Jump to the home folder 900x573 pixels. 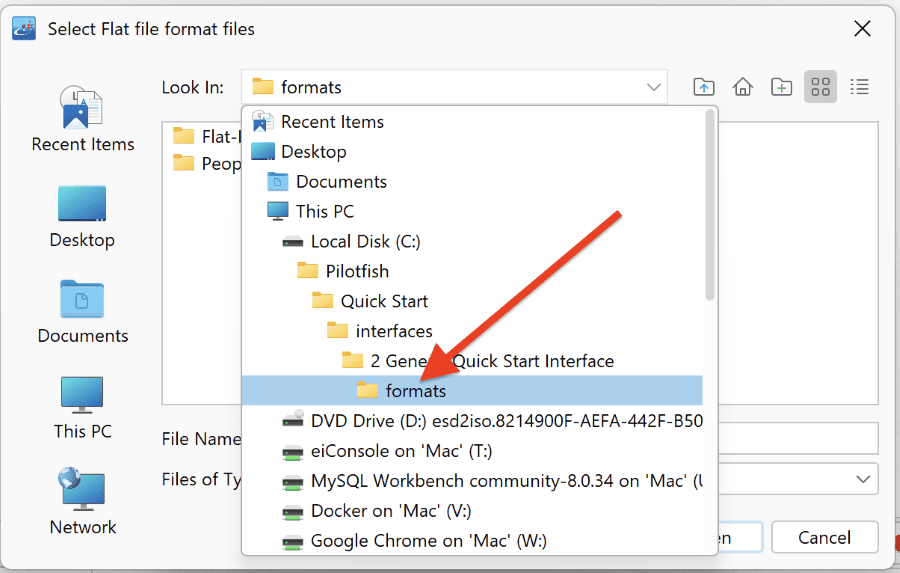pos(743,87)
